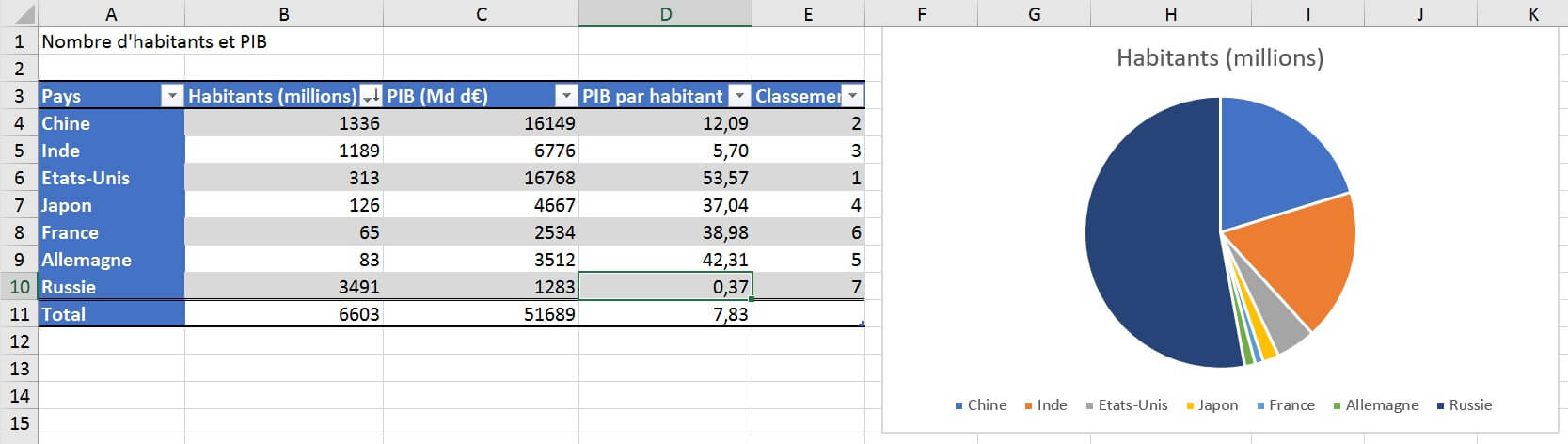Open the Habitants (millions) sort filter button

tap(371, 96)
